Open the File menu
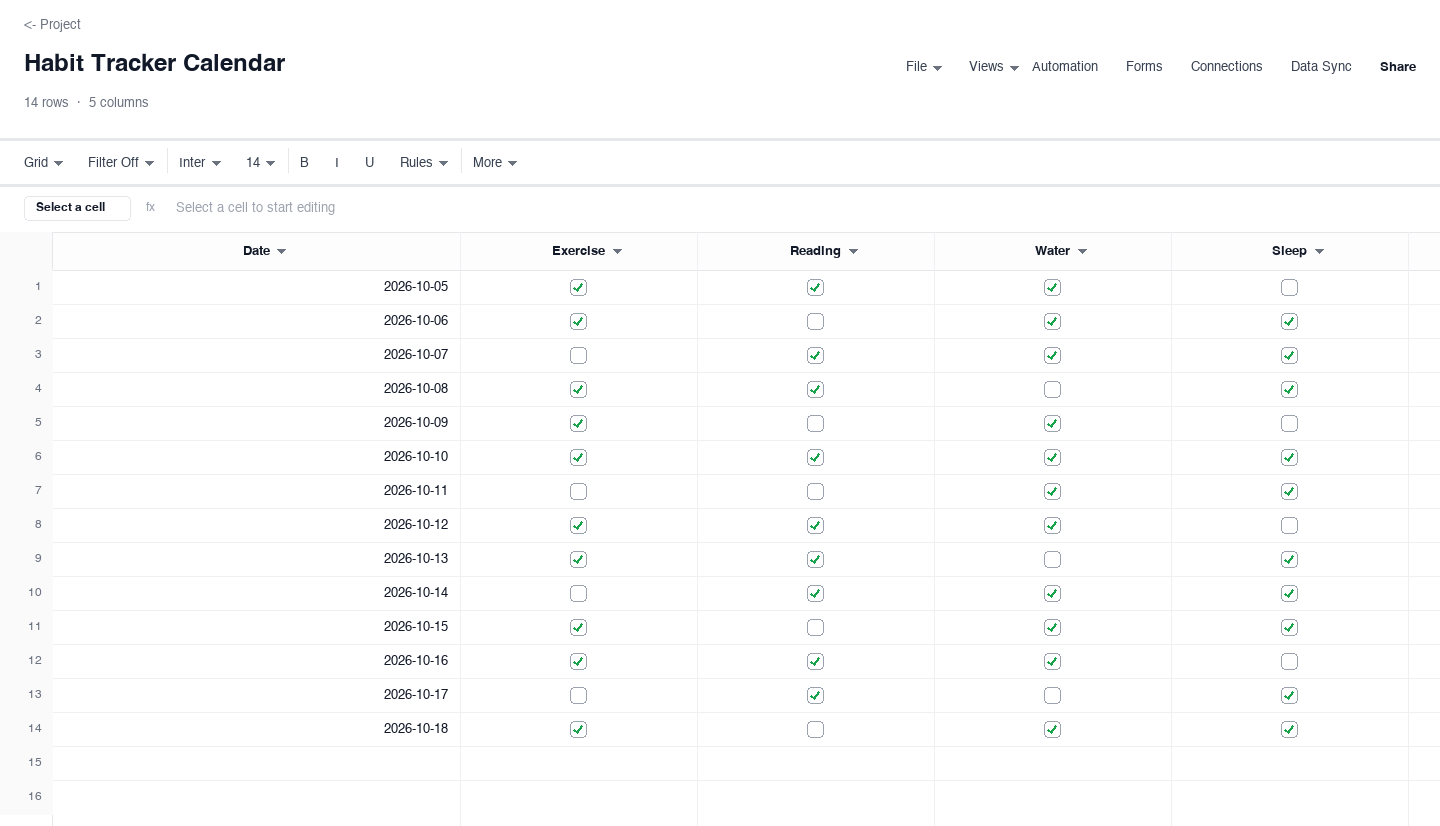This screenshot has width=1440, height=826. [x=924, y=67]
